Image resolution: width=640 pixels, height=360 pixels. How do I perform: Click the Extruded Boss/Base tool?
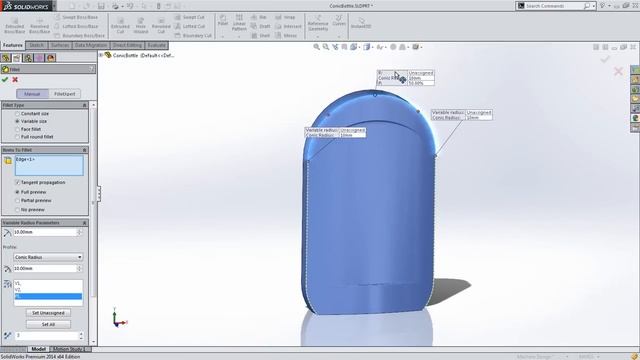[x=15, y=26]
